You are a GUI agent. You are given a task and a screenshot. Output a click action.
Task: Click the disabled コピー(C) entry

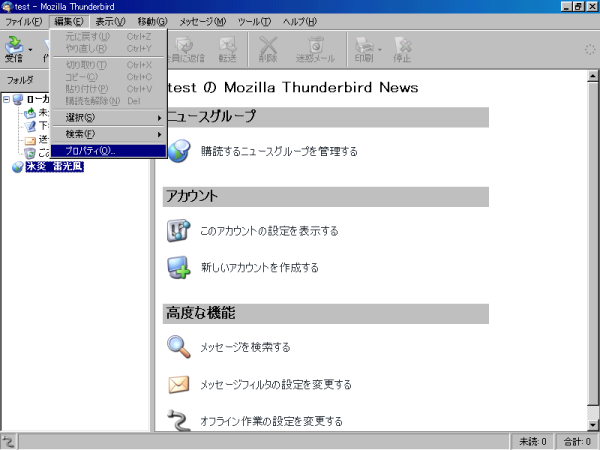coord(109,77)
